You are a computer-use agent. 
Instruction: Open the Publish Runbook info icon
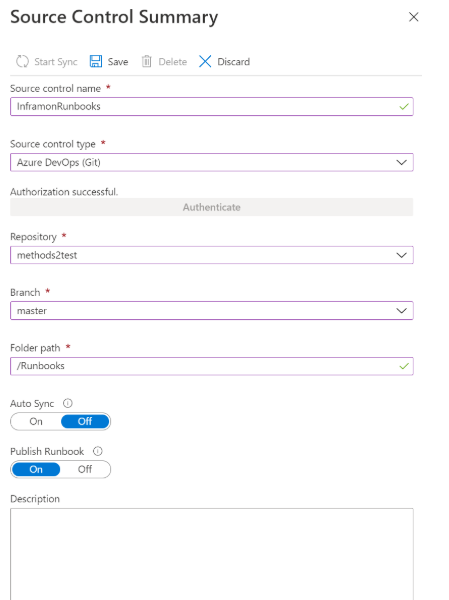pyautogui.click(x=98, y=451)
